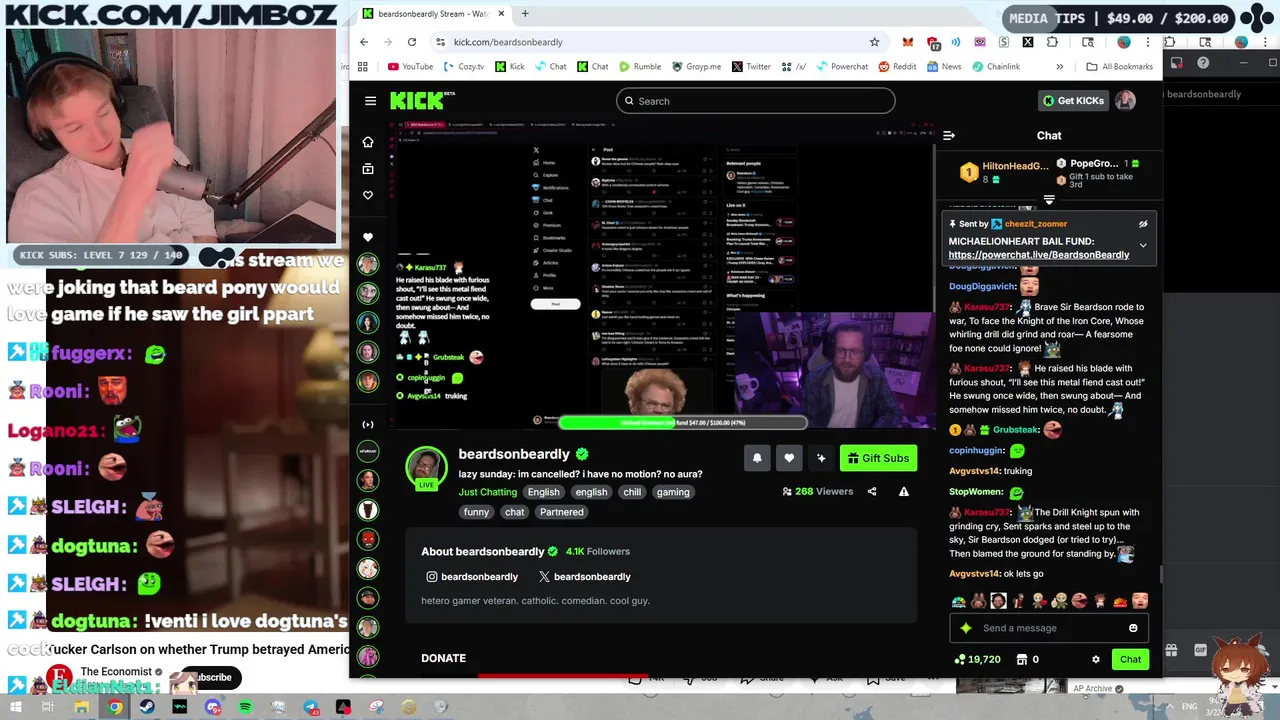Open Chrome from the taskbar

(115, 707)
